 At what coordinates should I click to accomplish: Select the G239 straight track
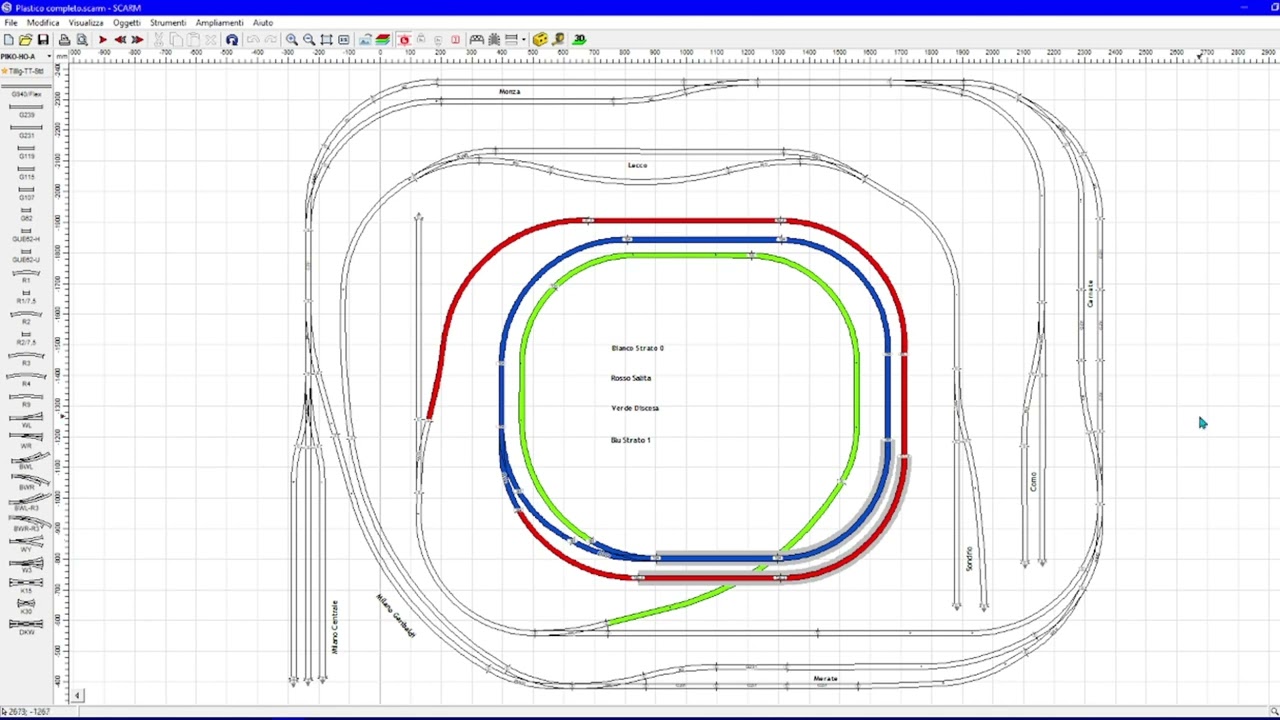tap(26, 110)
